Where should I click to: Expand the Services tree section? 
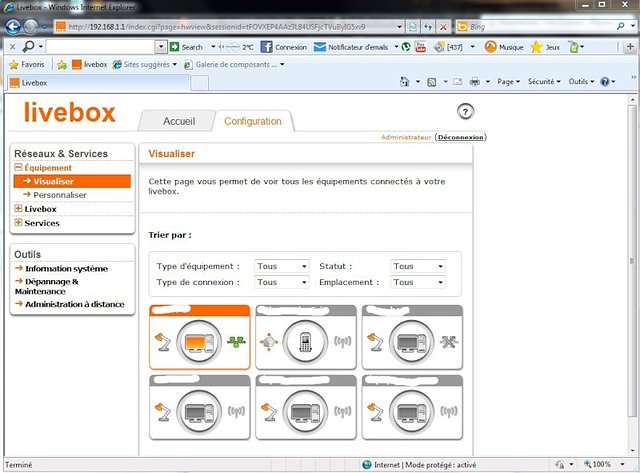[19, 223]
